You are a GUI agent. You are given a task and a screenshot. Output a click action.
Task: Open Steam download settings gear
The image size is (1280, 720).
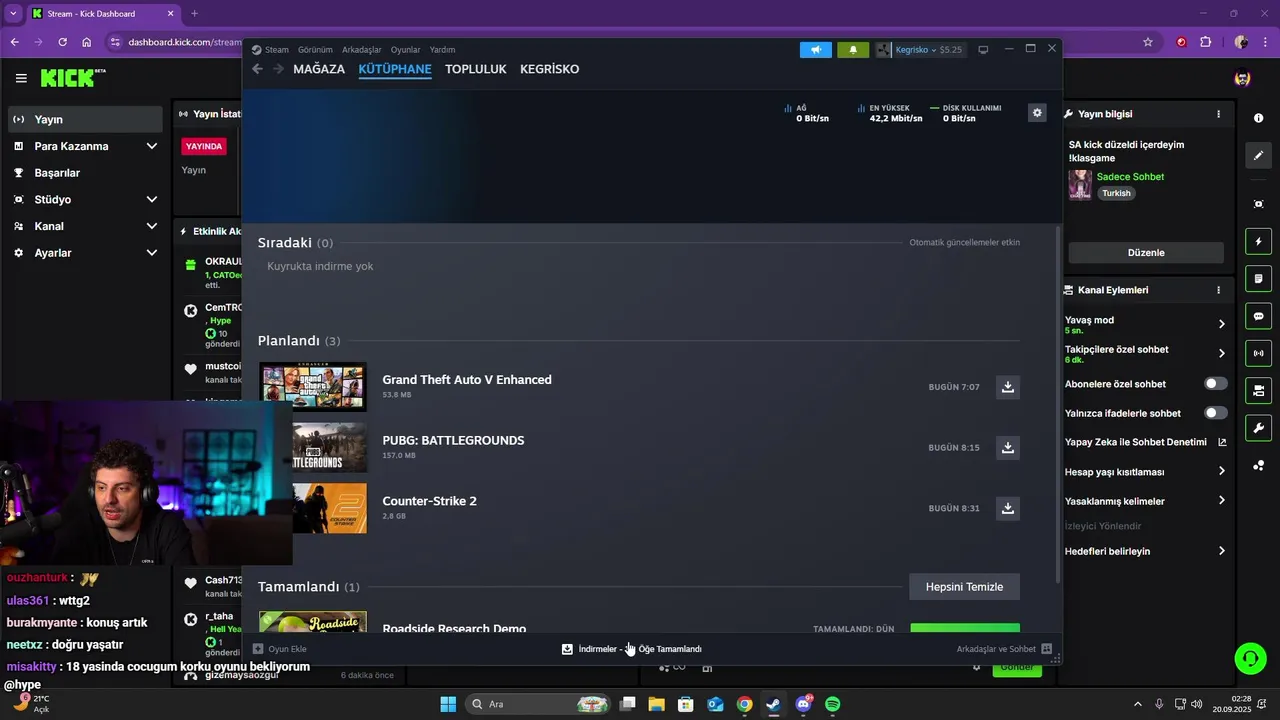pos(1037,113)
